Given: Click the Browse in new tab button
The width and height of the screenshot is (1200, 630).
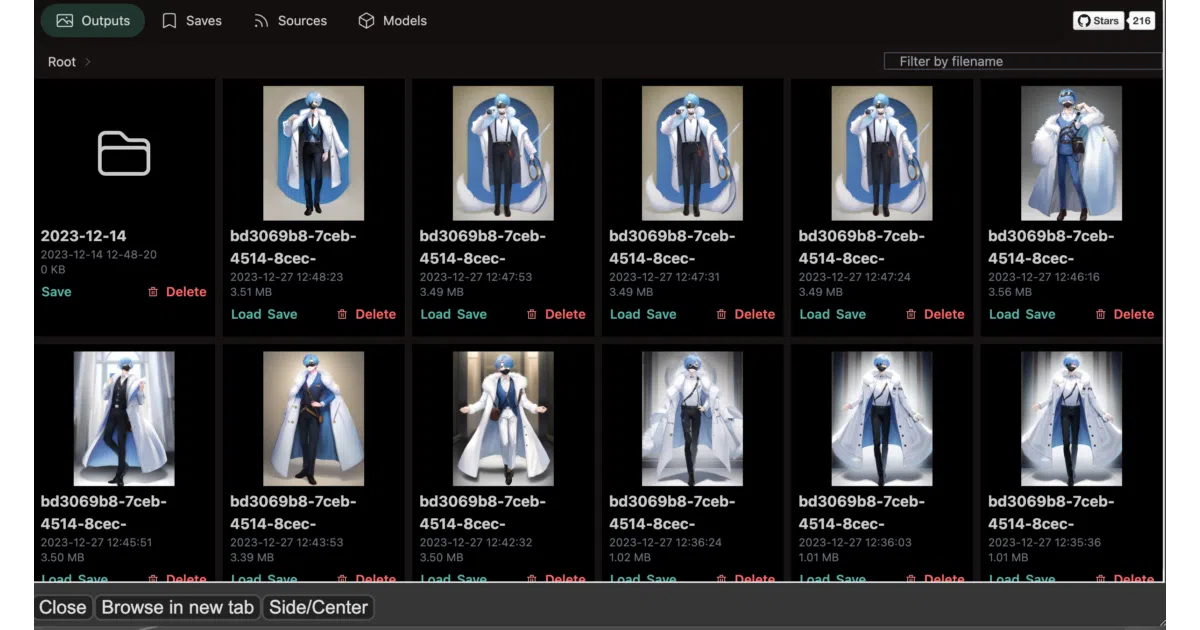Looking at the screenshot, I should tap(178, 607).
